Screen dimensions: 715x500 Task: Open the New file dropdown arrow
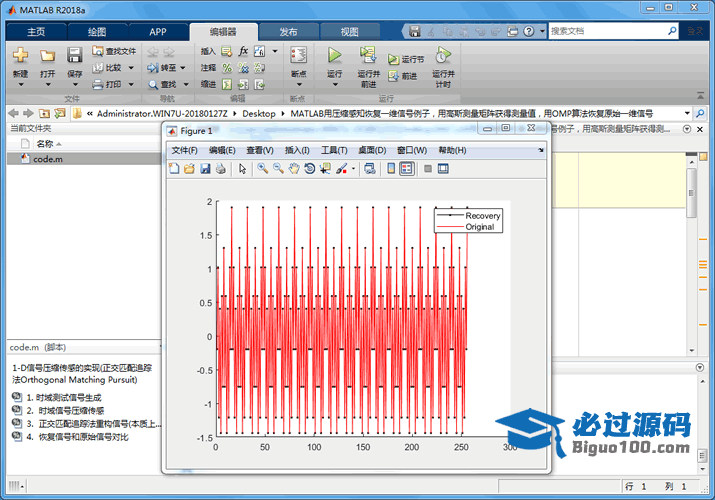[x=21, y=85]
